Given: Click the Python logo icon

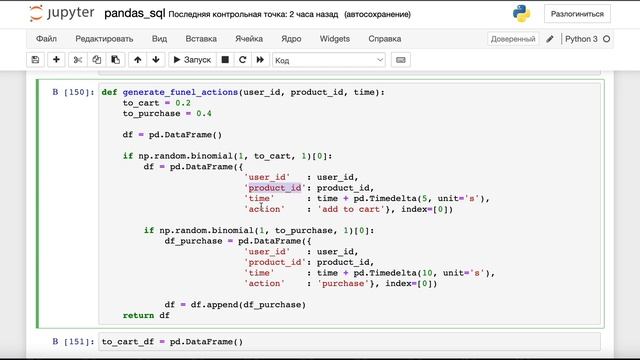Looking at the screenshot, I should (521, 13).
